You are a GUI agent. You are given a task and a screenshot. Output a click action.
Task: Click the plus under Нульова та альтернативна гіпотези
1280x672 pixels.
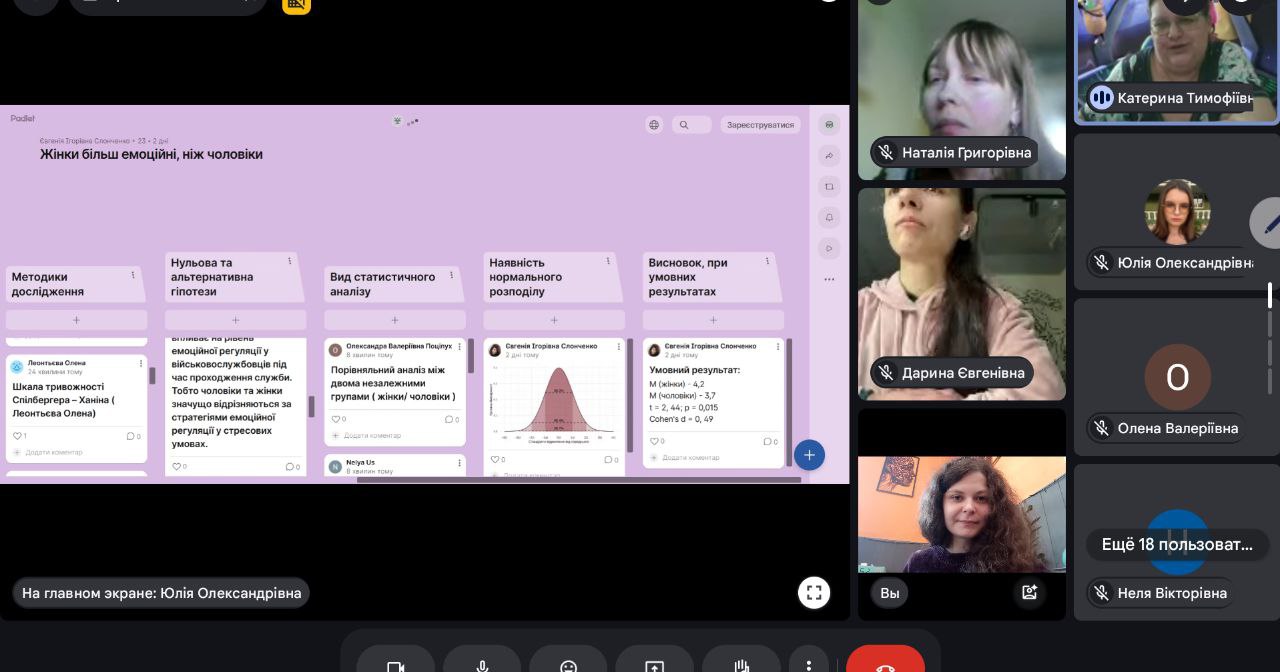[x=235, y=320]
